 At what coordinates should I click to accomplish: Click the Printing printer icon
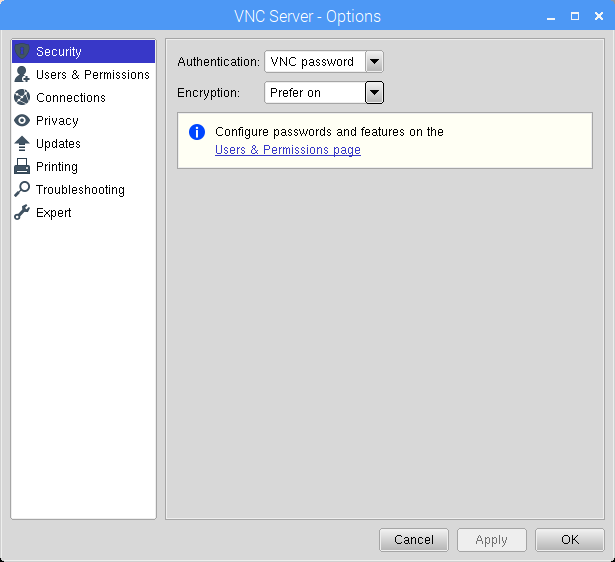pos(22,166)
